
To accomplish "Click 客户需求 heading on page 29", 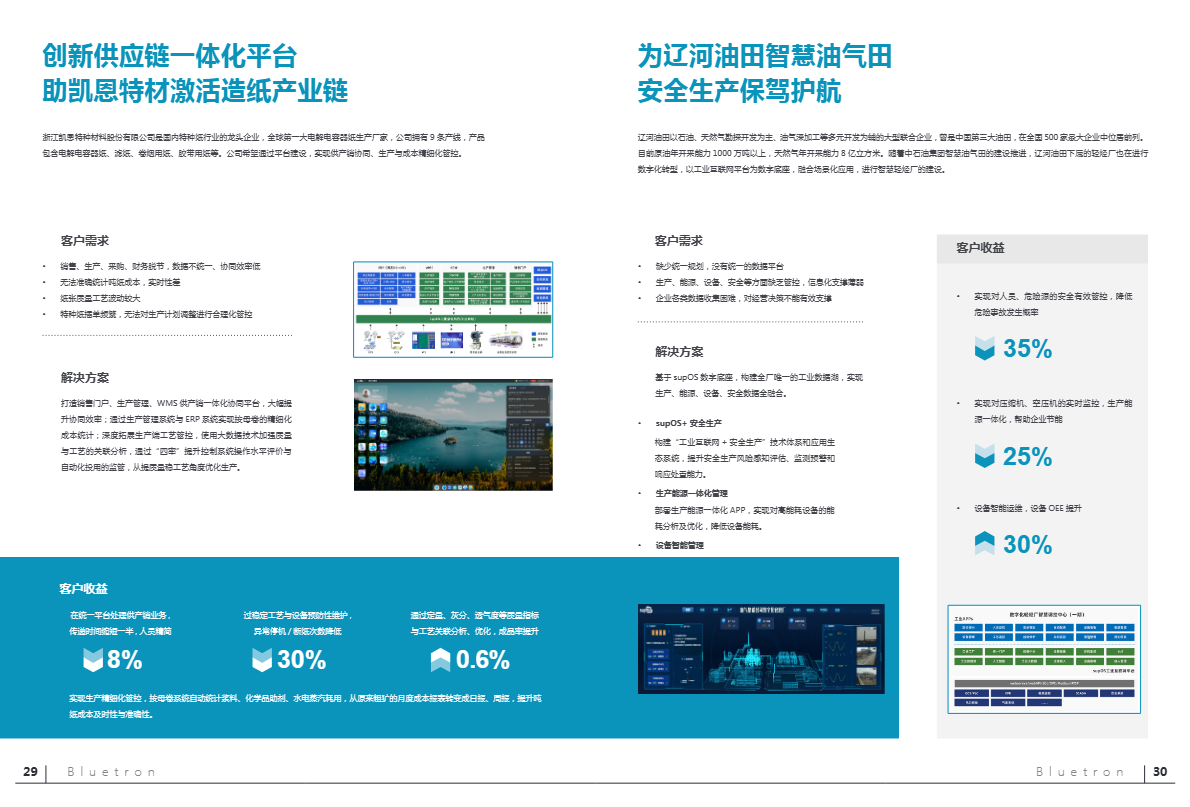I will 85,241.
